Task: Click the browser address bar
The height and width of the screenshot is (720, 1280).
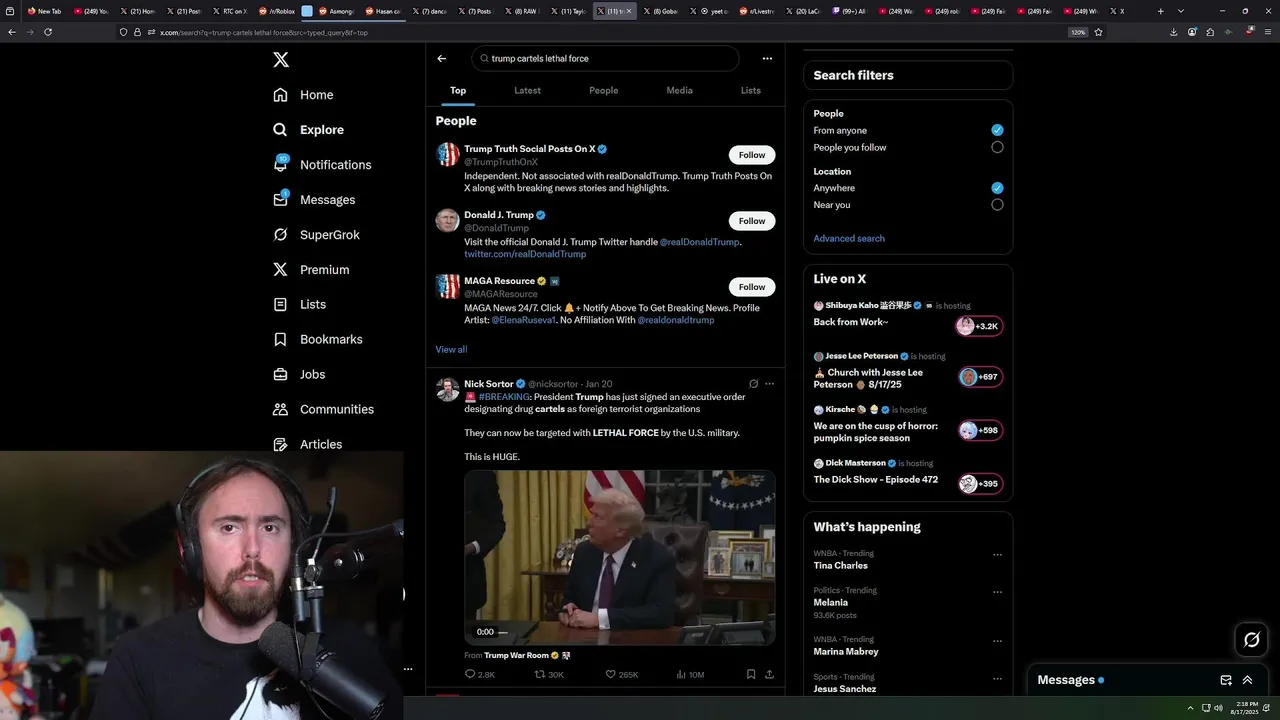Action: [610, 32]
